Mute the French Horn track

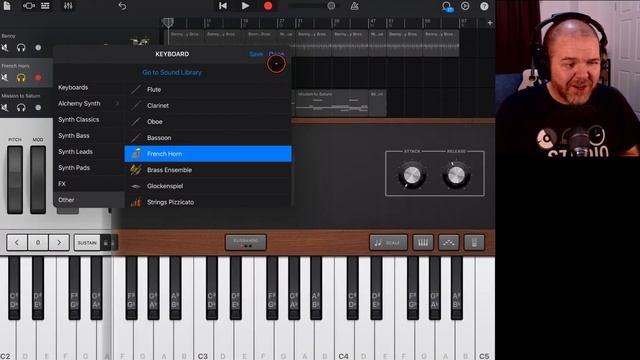tap(4, 78)
